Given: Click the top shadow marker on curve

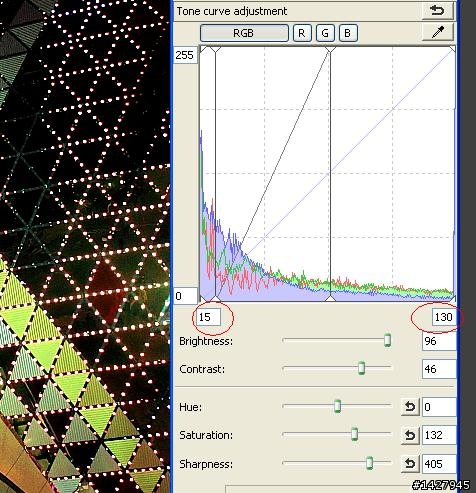Looking at the screenshot, I should pos(216,50).
